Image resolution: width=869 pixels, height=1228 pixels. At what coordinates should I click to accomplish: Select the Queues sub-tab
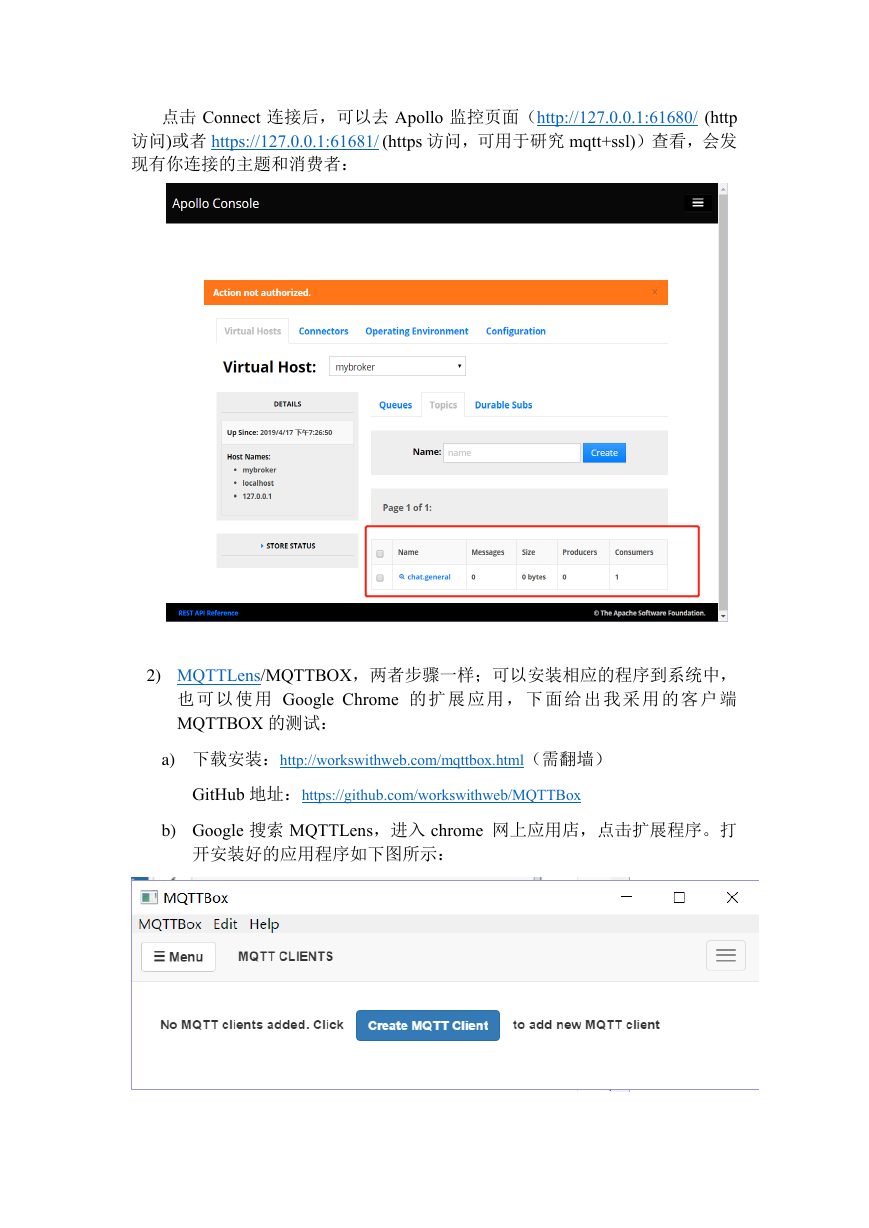pos(395,405)
